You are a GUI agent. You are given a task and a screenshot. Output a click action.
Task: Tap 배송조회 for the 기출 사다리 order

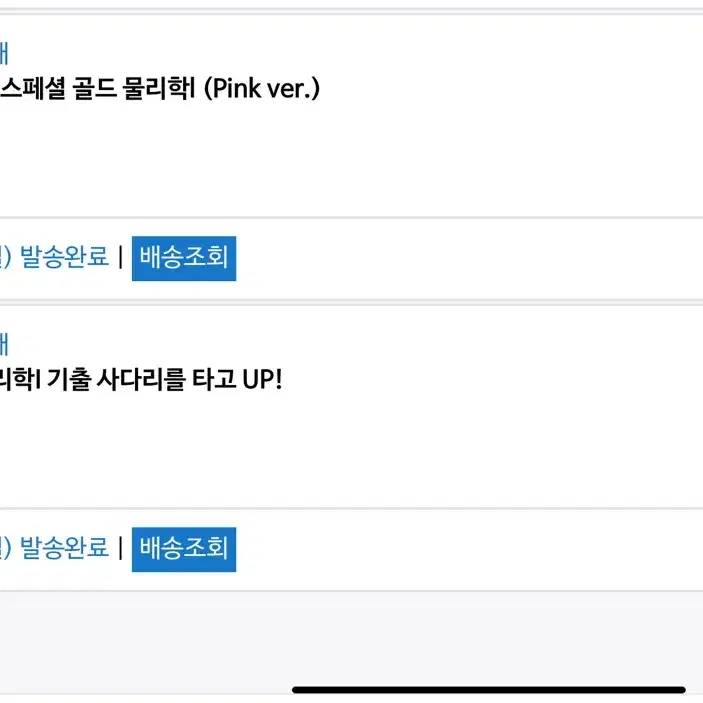(x=184, y=548)
